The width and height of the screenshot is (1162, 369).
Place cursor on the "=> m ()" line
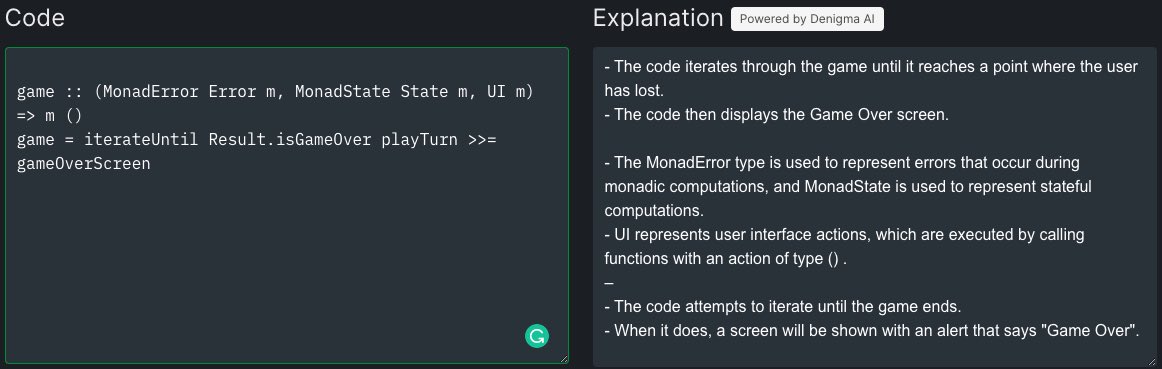(x=50, y=116)
